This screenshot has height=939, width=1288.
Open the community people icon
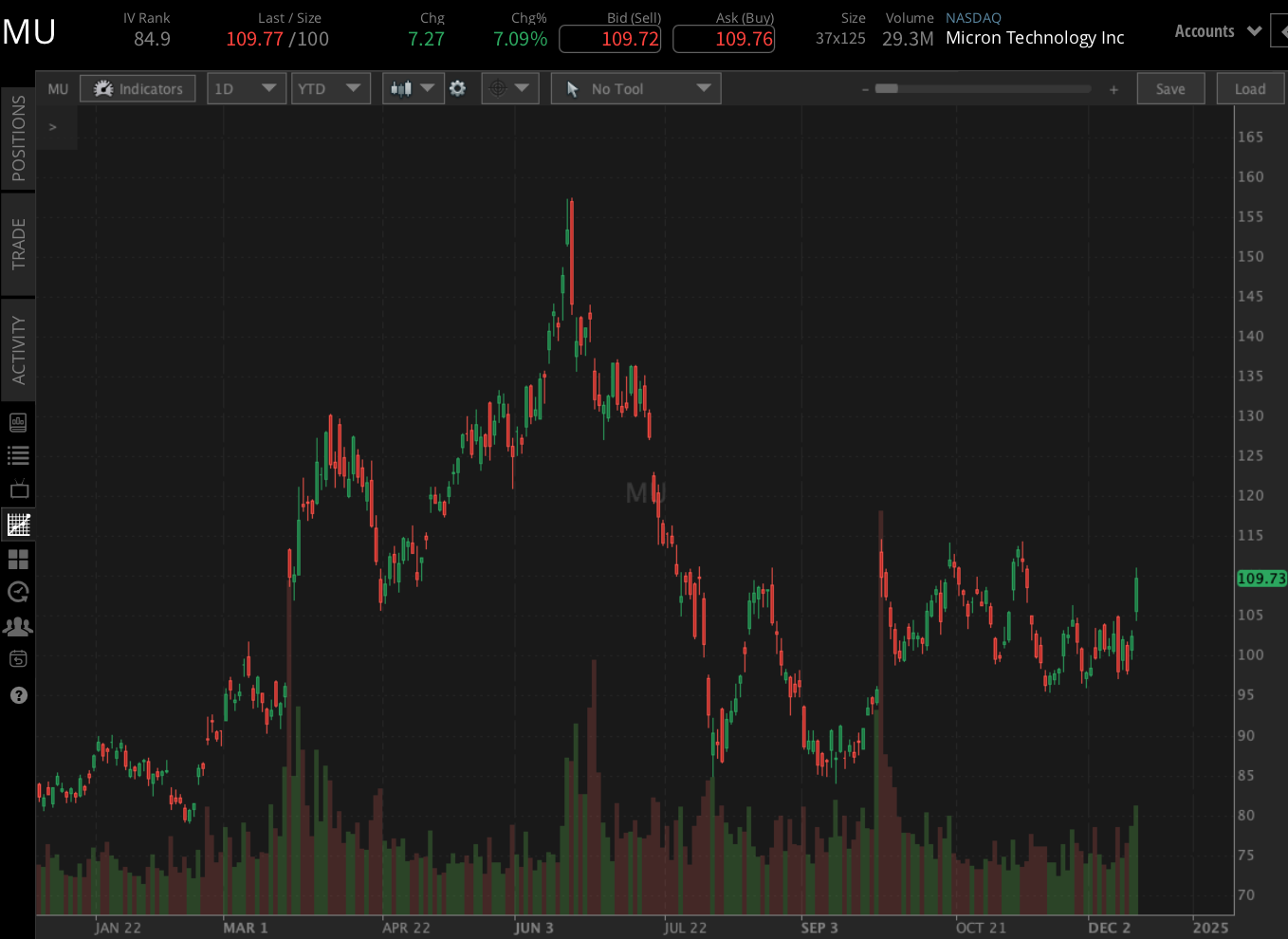(18, 626)
